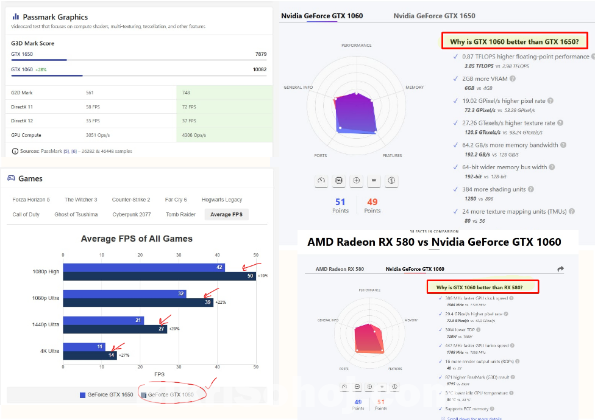Open the Tomb Raider game tab
The image size is (595, 420).
(x=181, y=214)
